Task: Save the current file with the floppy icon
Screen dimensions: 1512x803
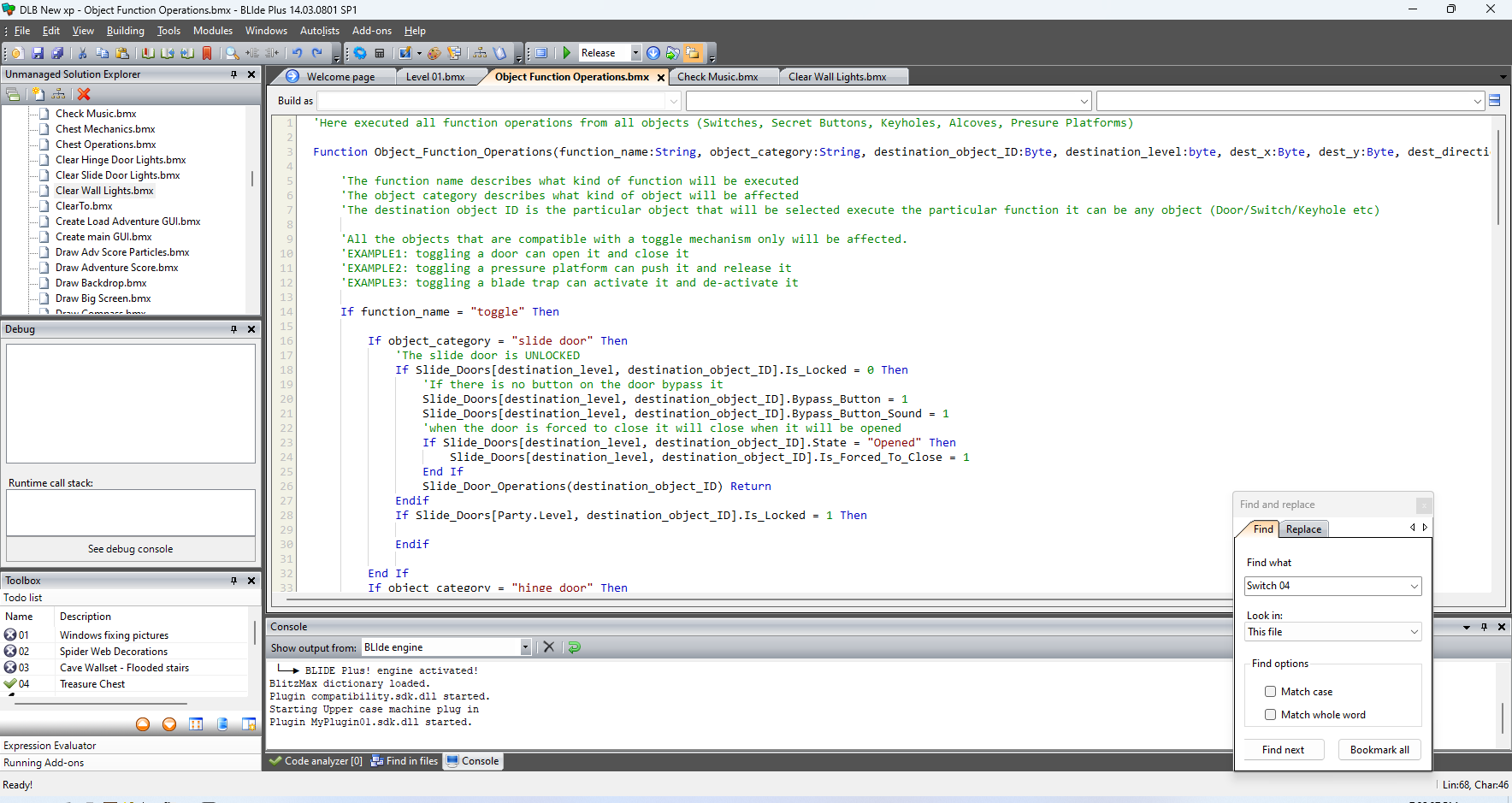Action: (x=38, y=53)
